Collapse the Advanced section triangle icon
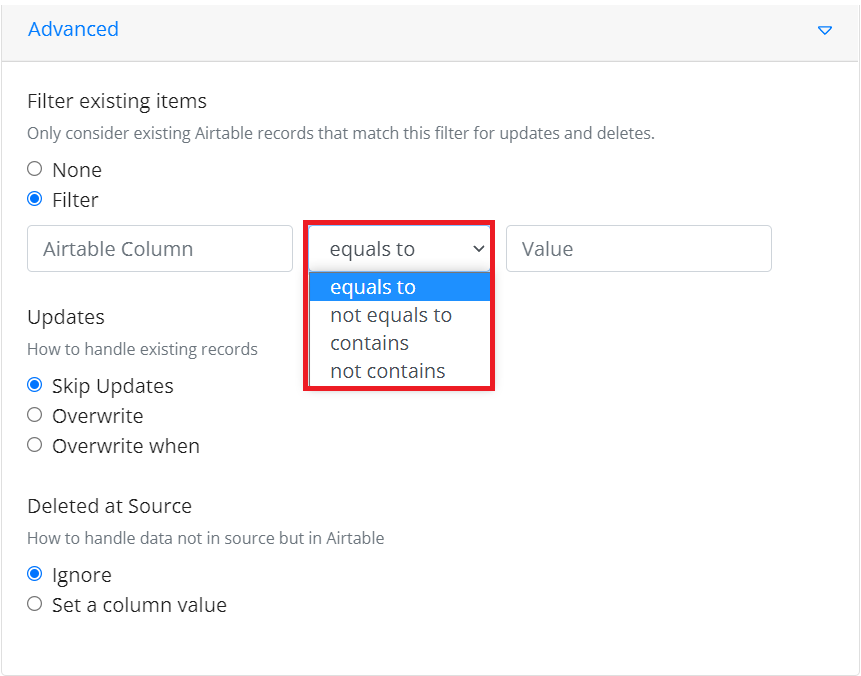The image size is (861, 676). pos(825,30)
